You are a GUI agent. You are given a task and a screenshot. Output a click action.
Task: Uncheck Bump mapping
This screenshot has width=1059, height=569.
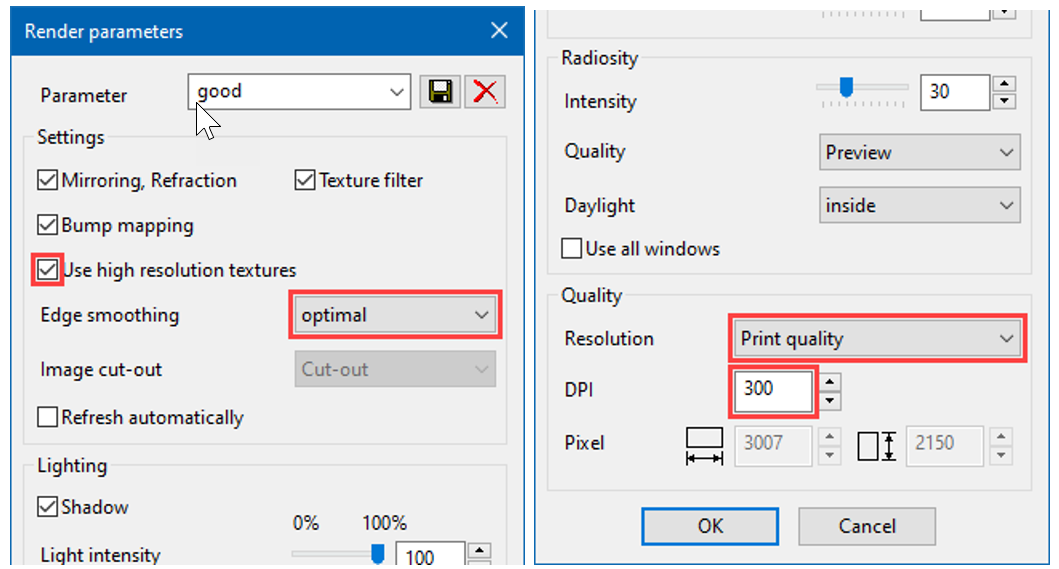coord(47,225)
